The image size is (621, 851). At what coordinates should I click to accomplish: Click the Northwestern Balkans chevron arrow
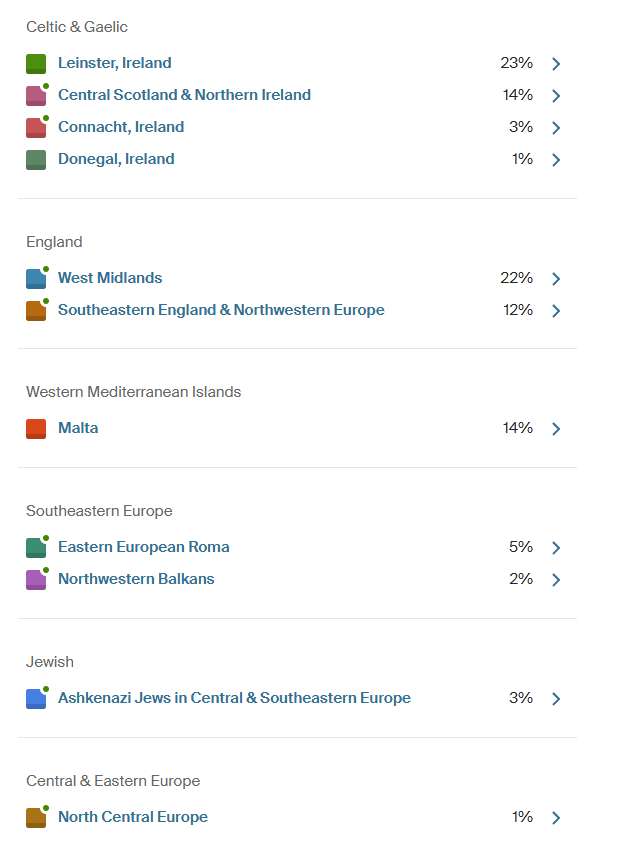coord(557,580)
